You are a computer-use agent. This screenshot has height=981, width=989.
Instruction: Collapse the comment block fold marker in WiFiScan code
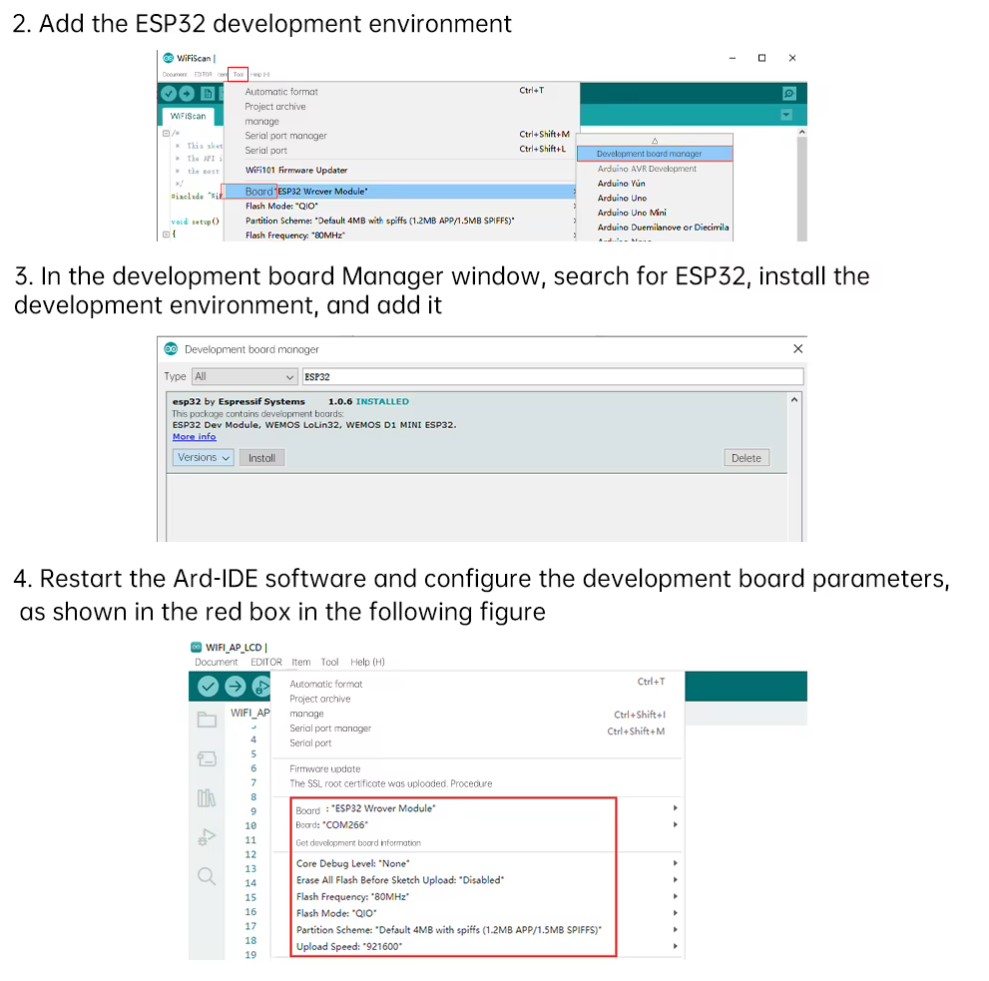(x=167, y=133)
